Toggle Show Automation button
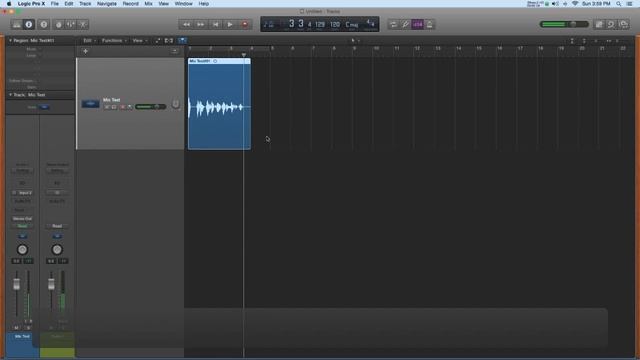 (158, 40)
